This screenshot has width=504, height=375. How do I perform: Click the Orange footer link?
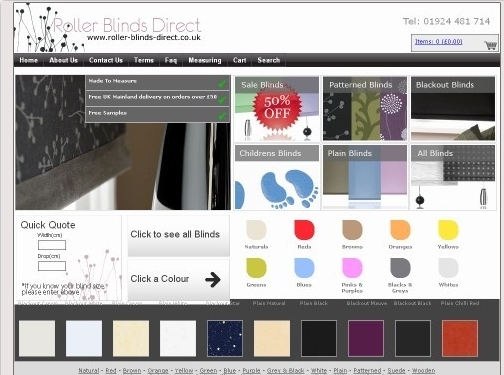click(158, 370)
